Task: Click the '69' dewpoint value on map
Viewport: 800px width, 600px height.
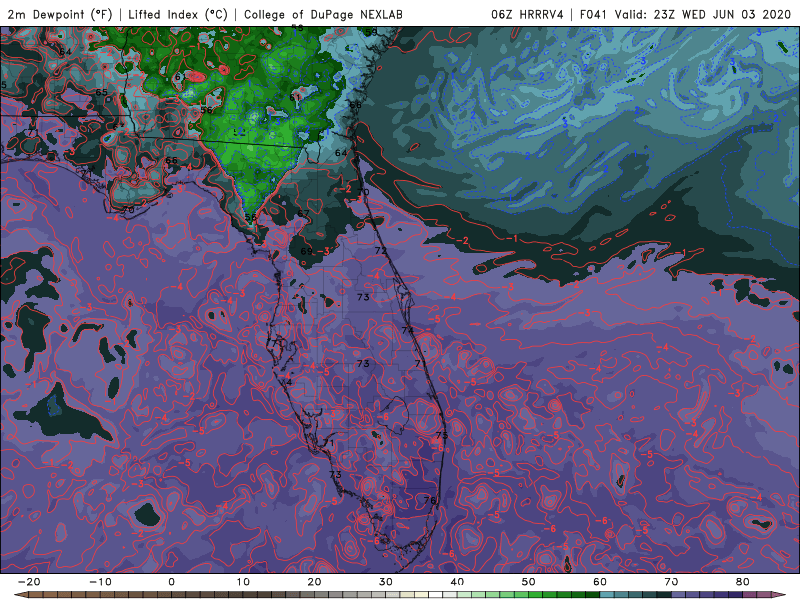Action: coord(306,251)
